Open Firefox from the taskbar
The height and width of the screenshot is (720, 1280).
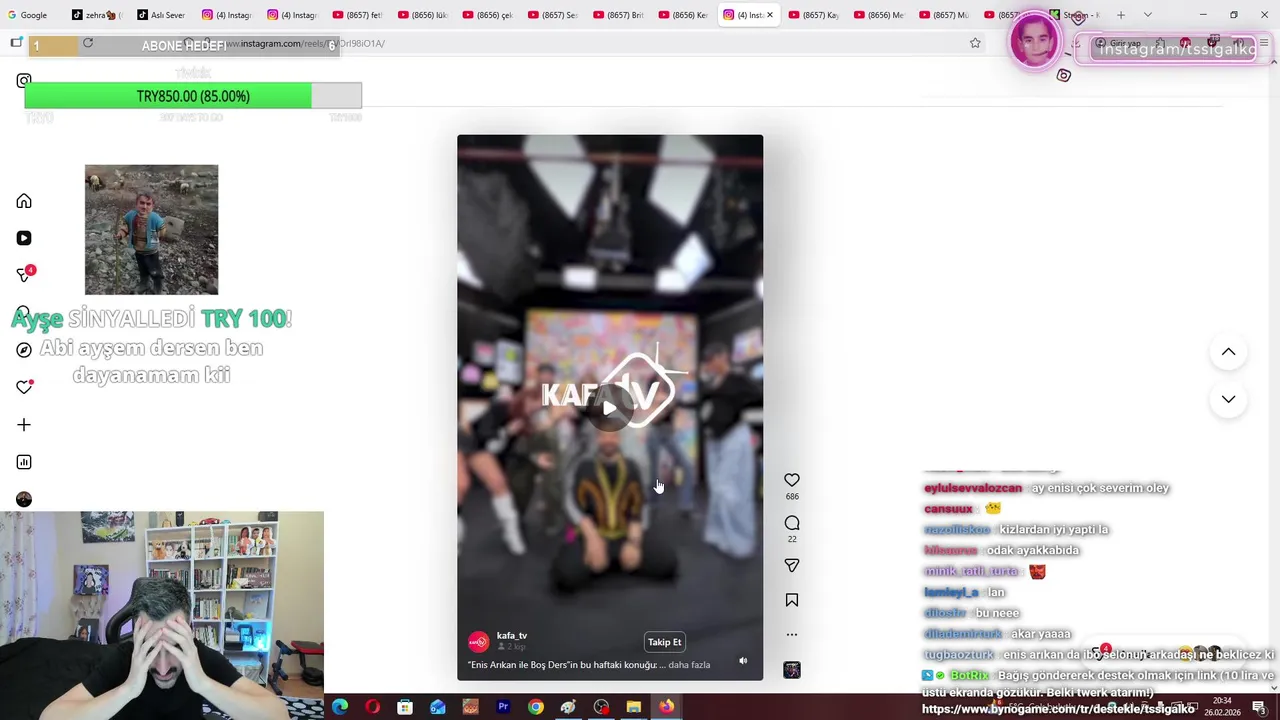[666, 707]
